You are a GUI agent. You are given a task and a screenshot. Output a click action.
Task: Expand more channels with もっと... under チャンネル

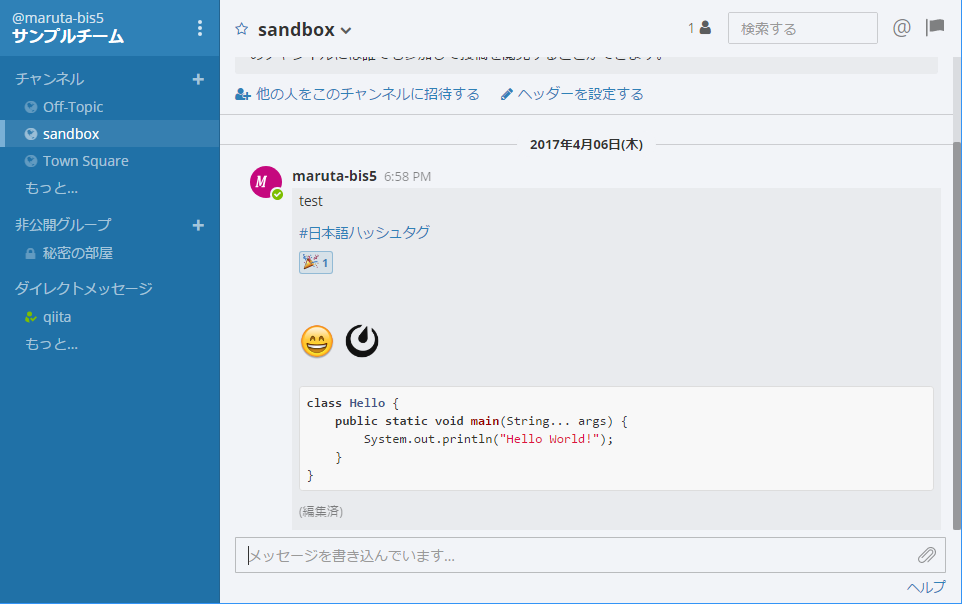pyautogui.click(x=51, y=188)
